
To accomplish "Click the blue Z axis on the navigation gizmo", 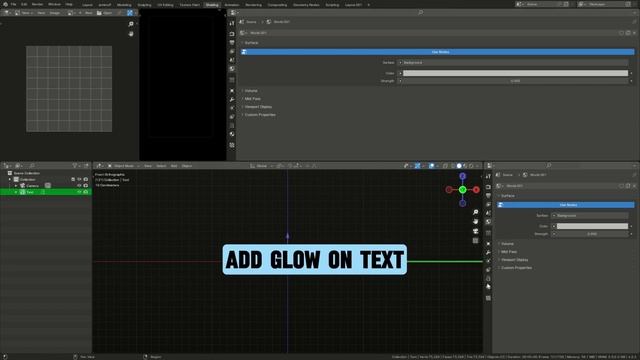I will pyautogui.click(x=462, y=176).
